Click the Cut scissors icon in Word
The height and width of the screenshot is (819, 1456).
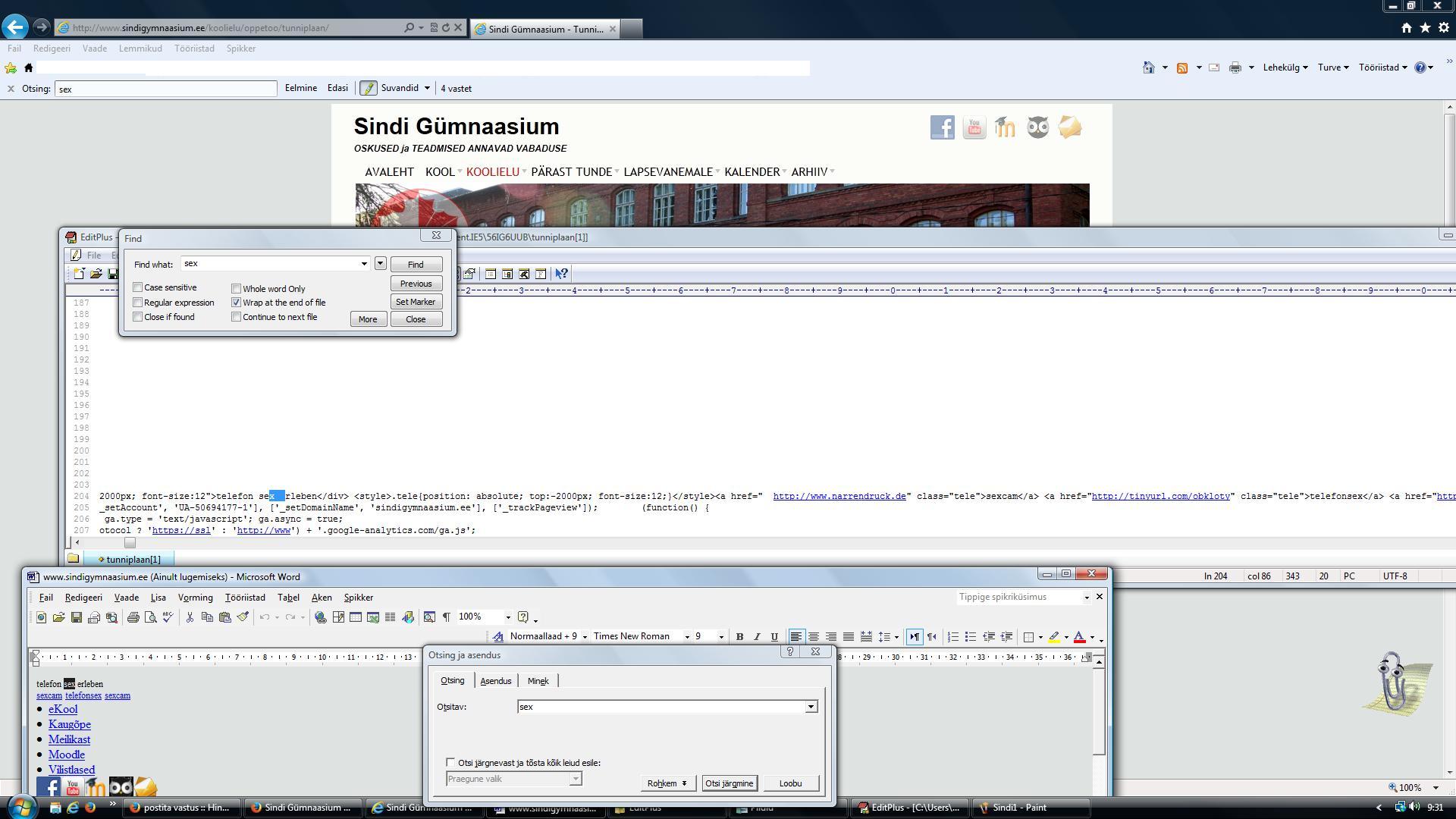(x=190, y=617)
